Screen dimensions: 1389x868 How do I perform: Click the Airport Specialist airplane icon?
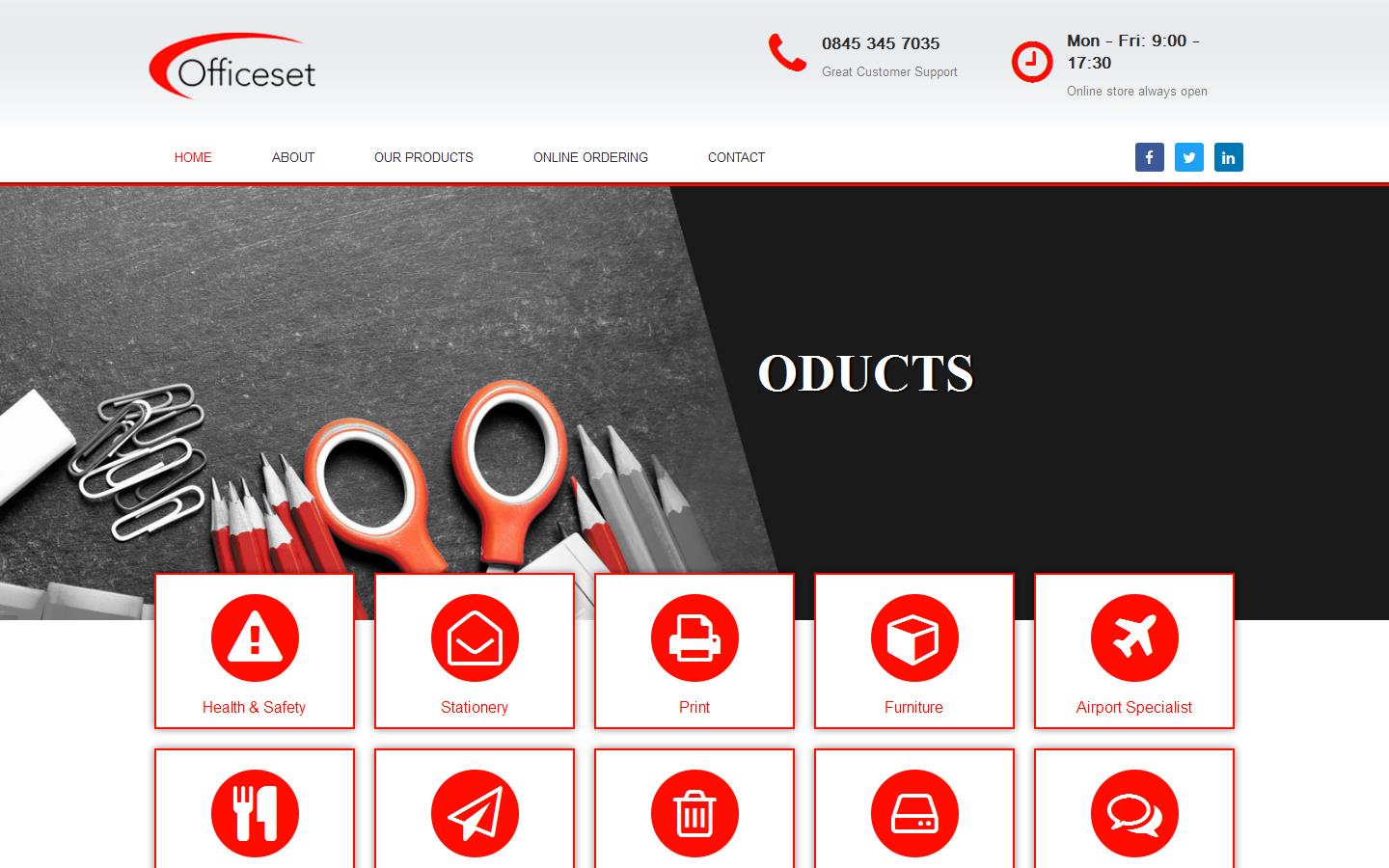[1133, 637]
